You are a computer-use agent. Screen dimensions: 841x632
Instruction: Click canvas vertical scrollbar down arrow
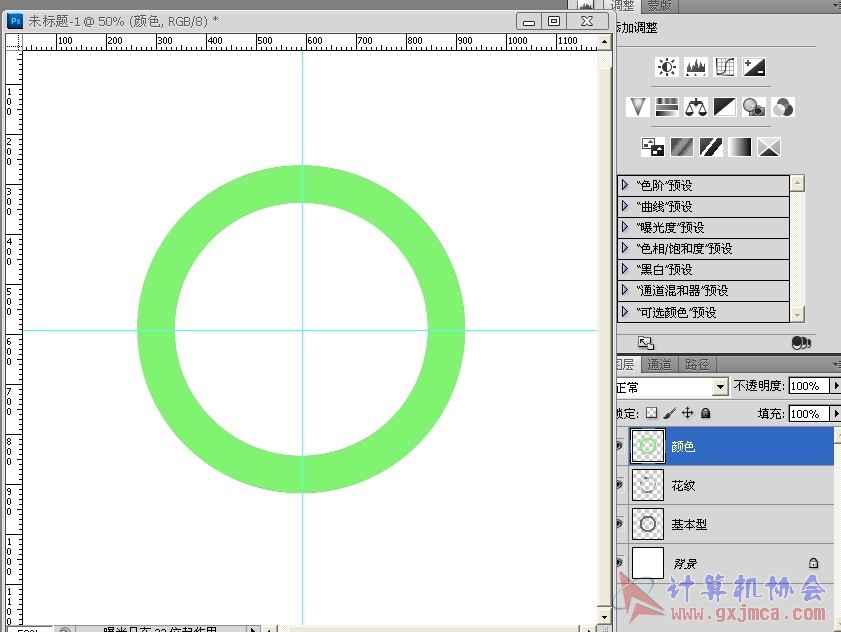tap(604, 617)
